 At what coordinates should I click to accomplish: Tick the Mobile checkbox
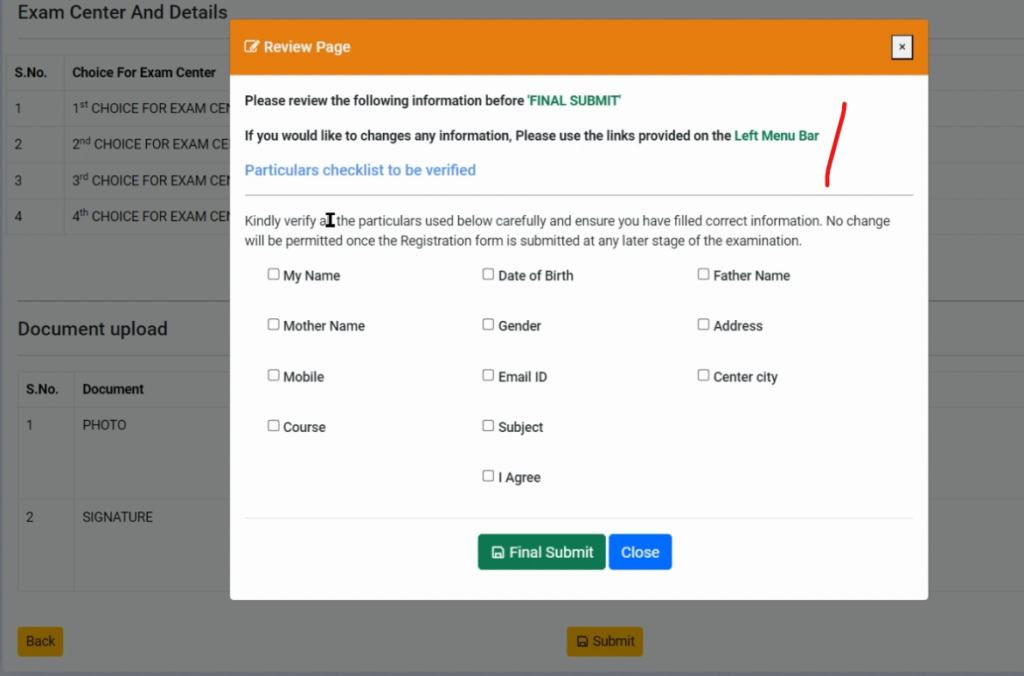coord(273,376)
